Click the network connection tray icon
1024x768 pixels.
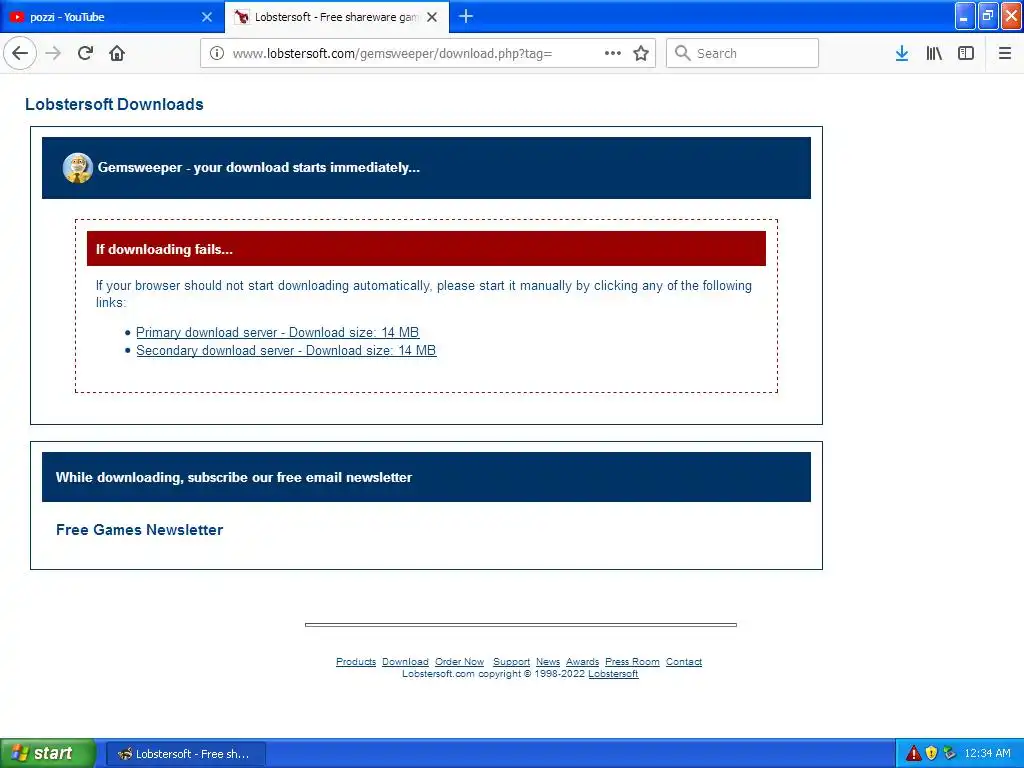tap(950, 754)
